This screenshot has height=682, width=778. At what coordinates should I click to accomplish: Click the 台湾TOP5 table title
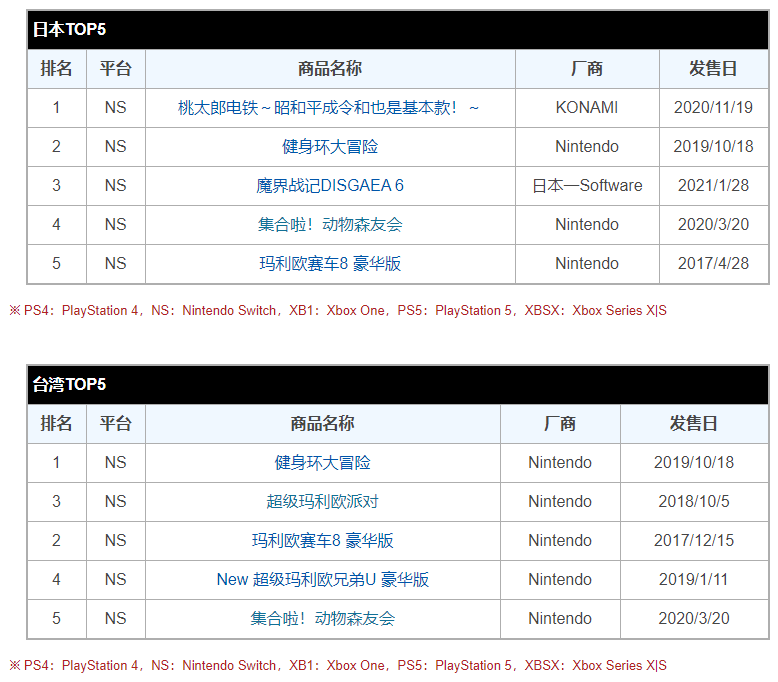click(x=69, y=384)
